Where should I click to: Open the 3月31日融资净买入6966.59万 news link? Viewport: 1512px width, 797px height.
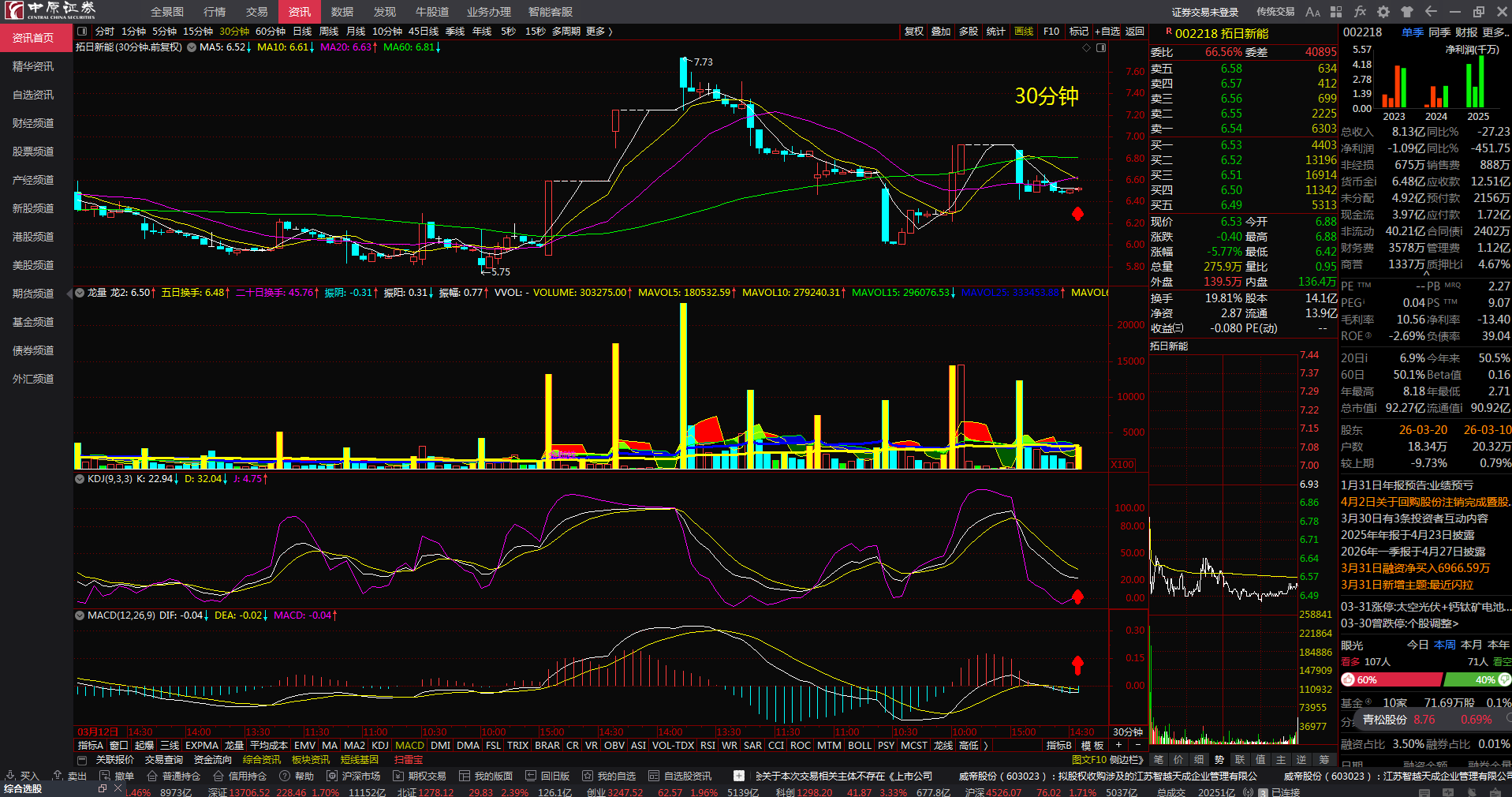point(1416,567)
